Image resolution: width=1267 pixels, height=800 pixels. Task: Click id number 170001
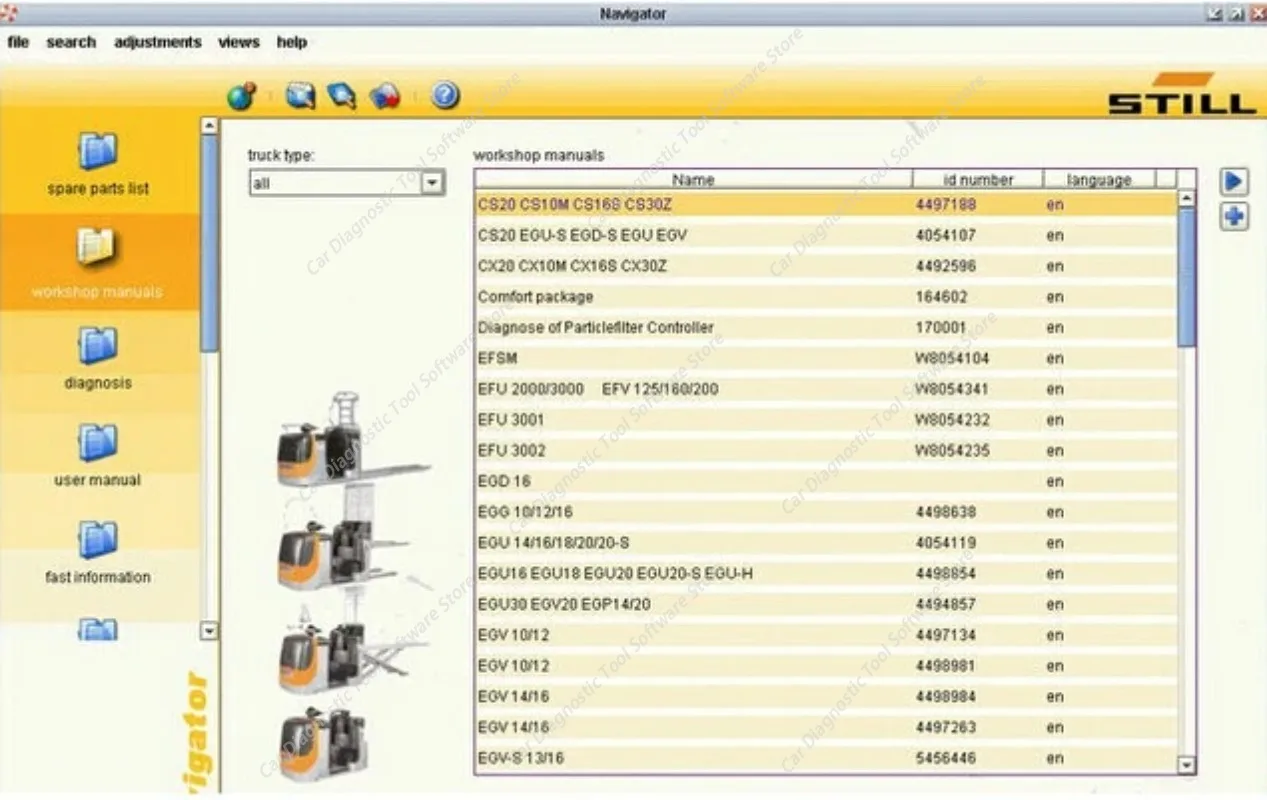coord(941,327)
